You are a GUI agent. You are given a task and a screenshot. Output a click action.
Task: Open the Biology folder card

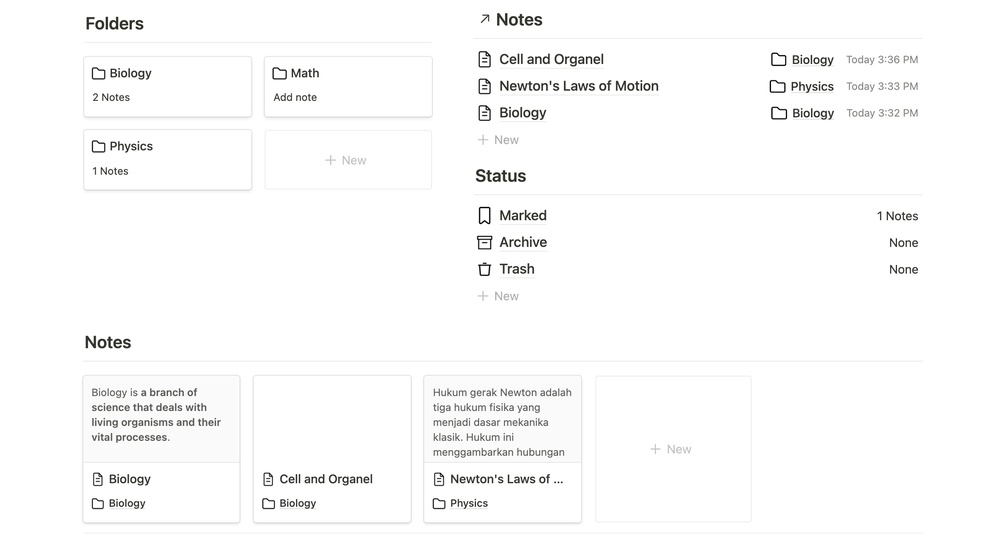click(x=167, y=86)
